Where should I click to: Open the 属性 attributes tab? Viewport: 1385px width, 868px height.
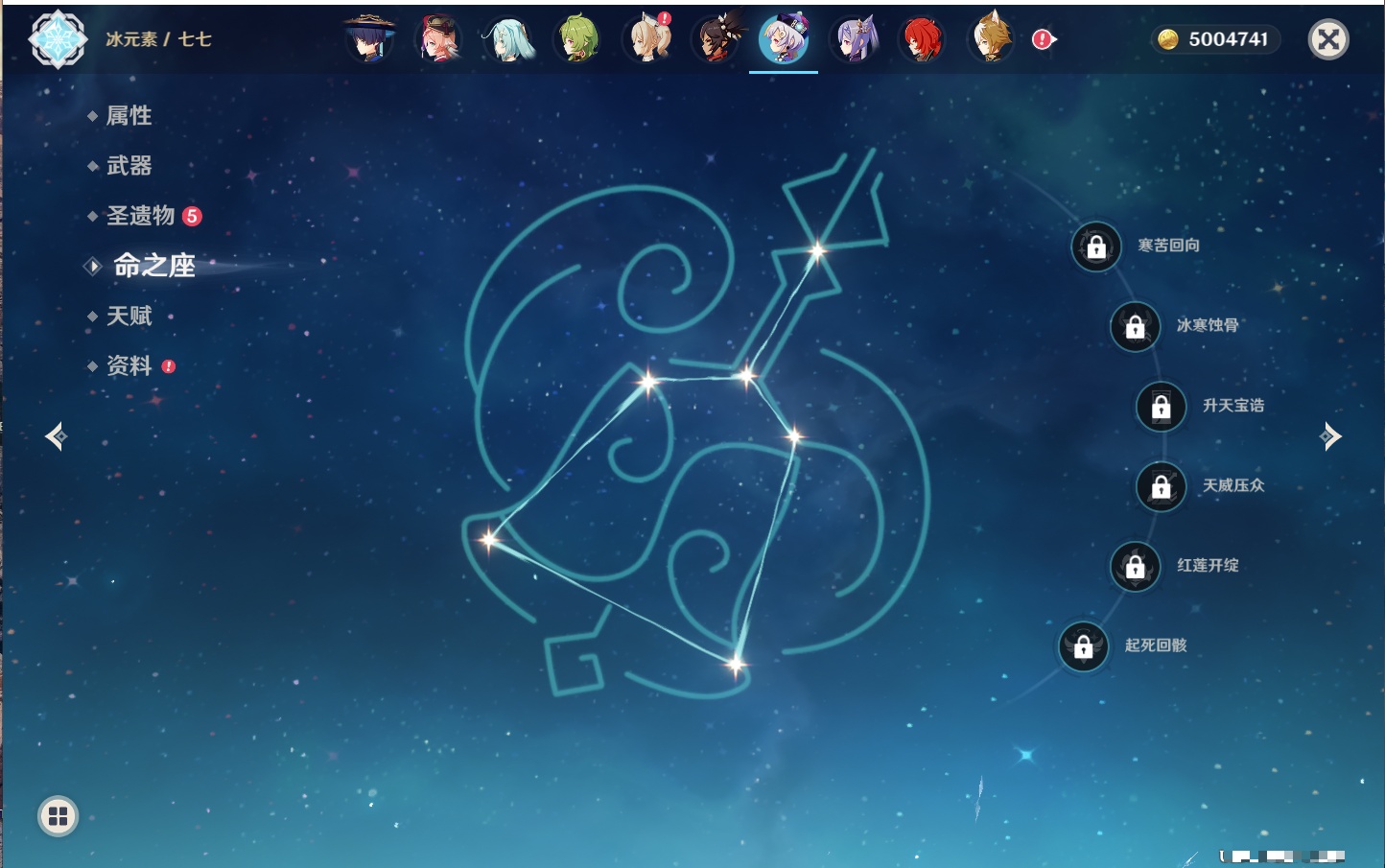click(x=129, y=116)
